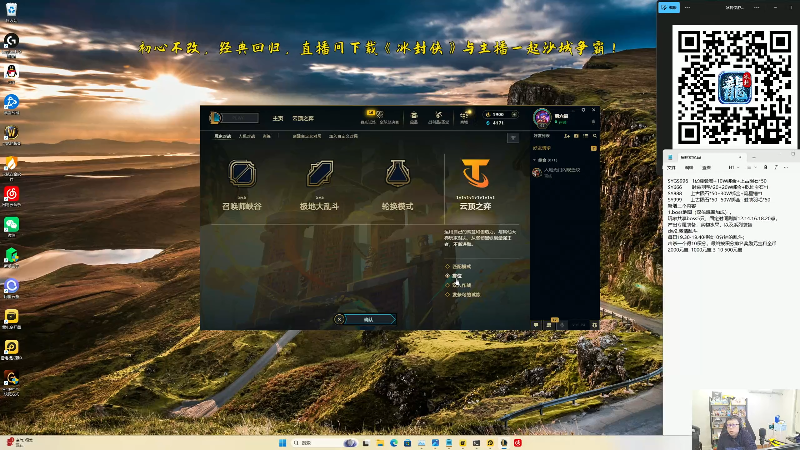Select 召唤师峡谷 game mode icon
800x450 pixels.
[242, 173]
